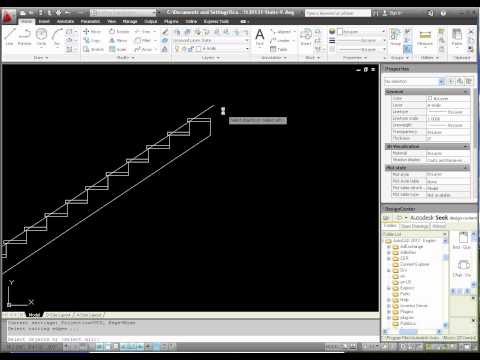Open DesignCenter History tab
480x360 pixels.
coord(439,226)
